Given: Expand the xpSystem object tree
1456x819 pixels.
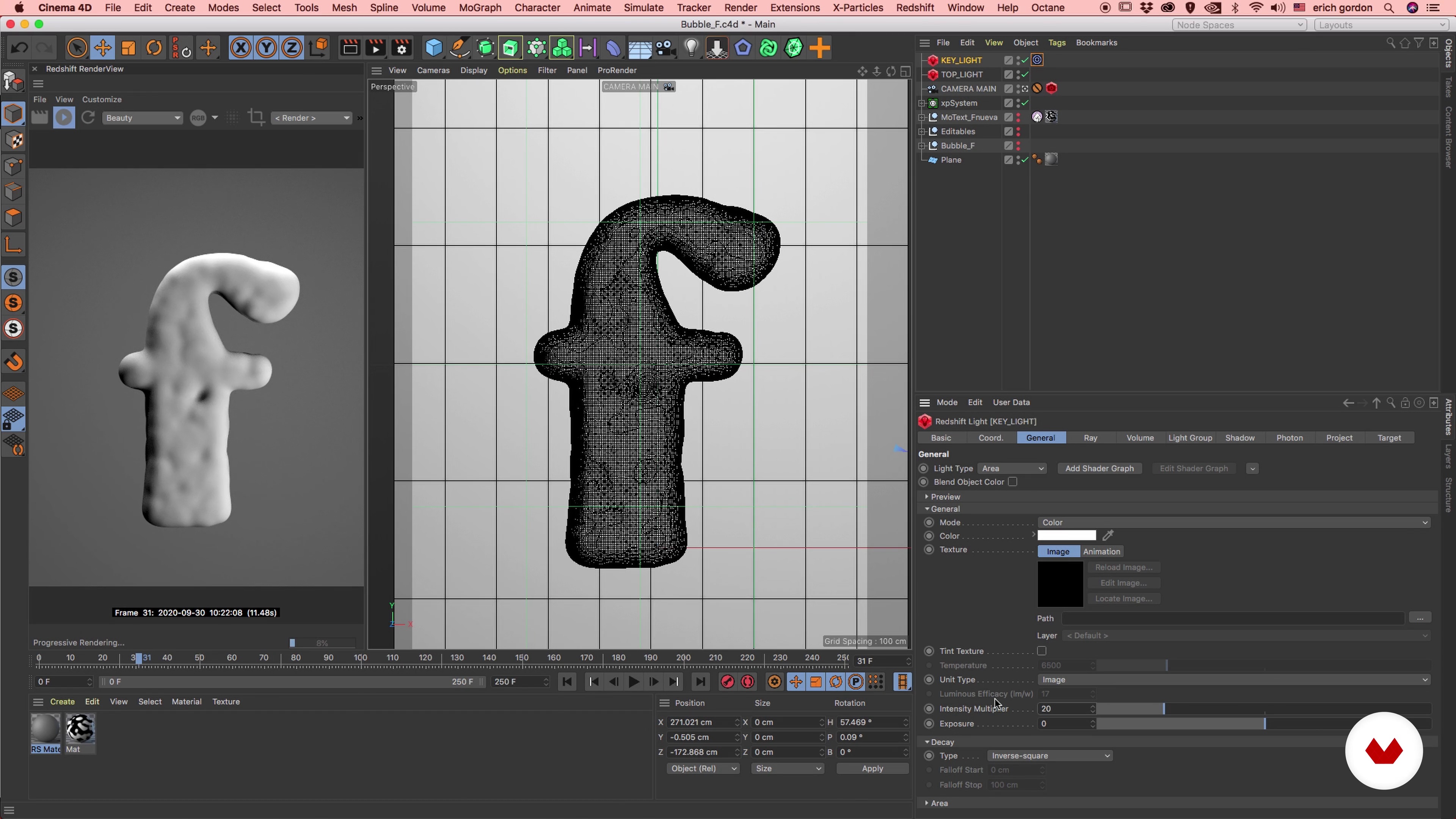Looking at the screenshot, I should pyautogui.click(x=922, y=103).
